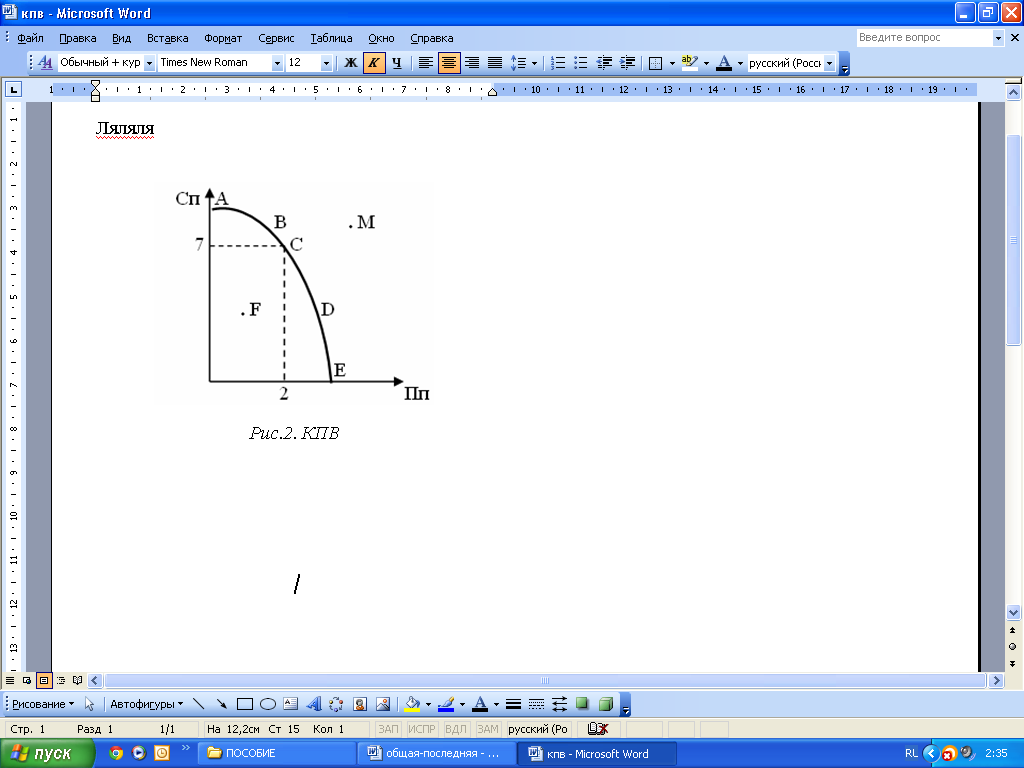Increase the paragraph indent
The width and height of the screenshot is (1024, 768).
coord(628,63)
